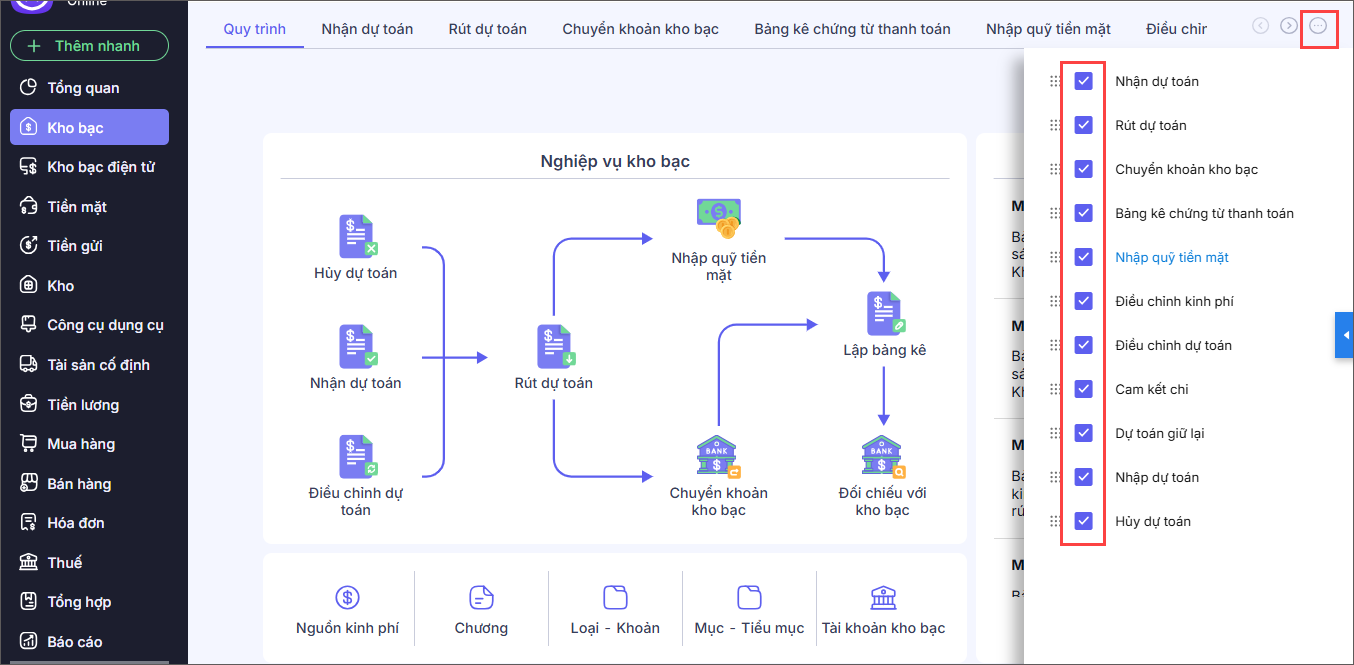Click the Điều chỉnh dự toán workflow icon
The height and width of the screenshot is (665, 1354).
pos(356,457)
